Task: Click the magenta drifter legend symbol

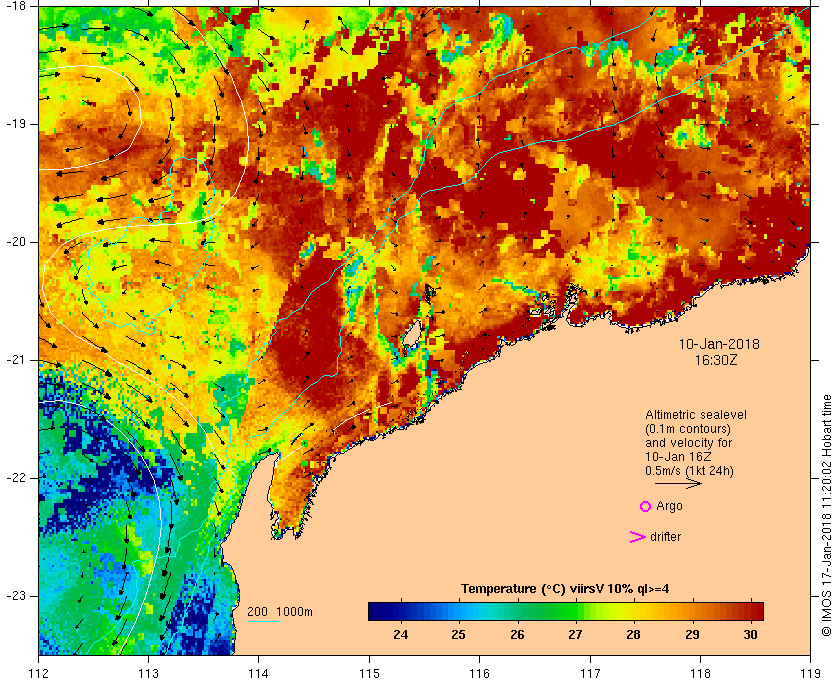Action: [638, 537]
